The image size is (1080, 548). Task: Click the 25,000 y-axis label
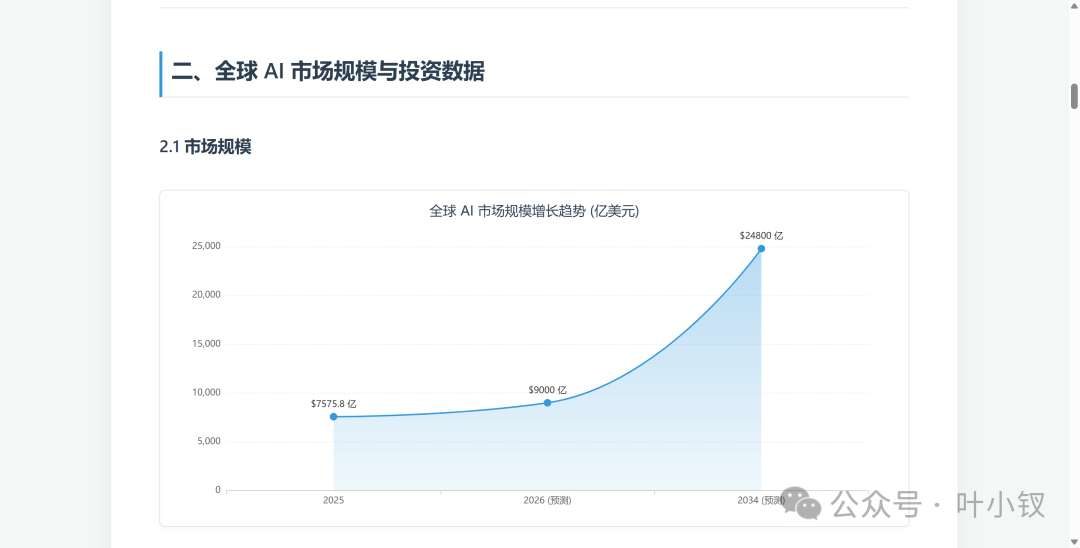[x=206, y=246]
